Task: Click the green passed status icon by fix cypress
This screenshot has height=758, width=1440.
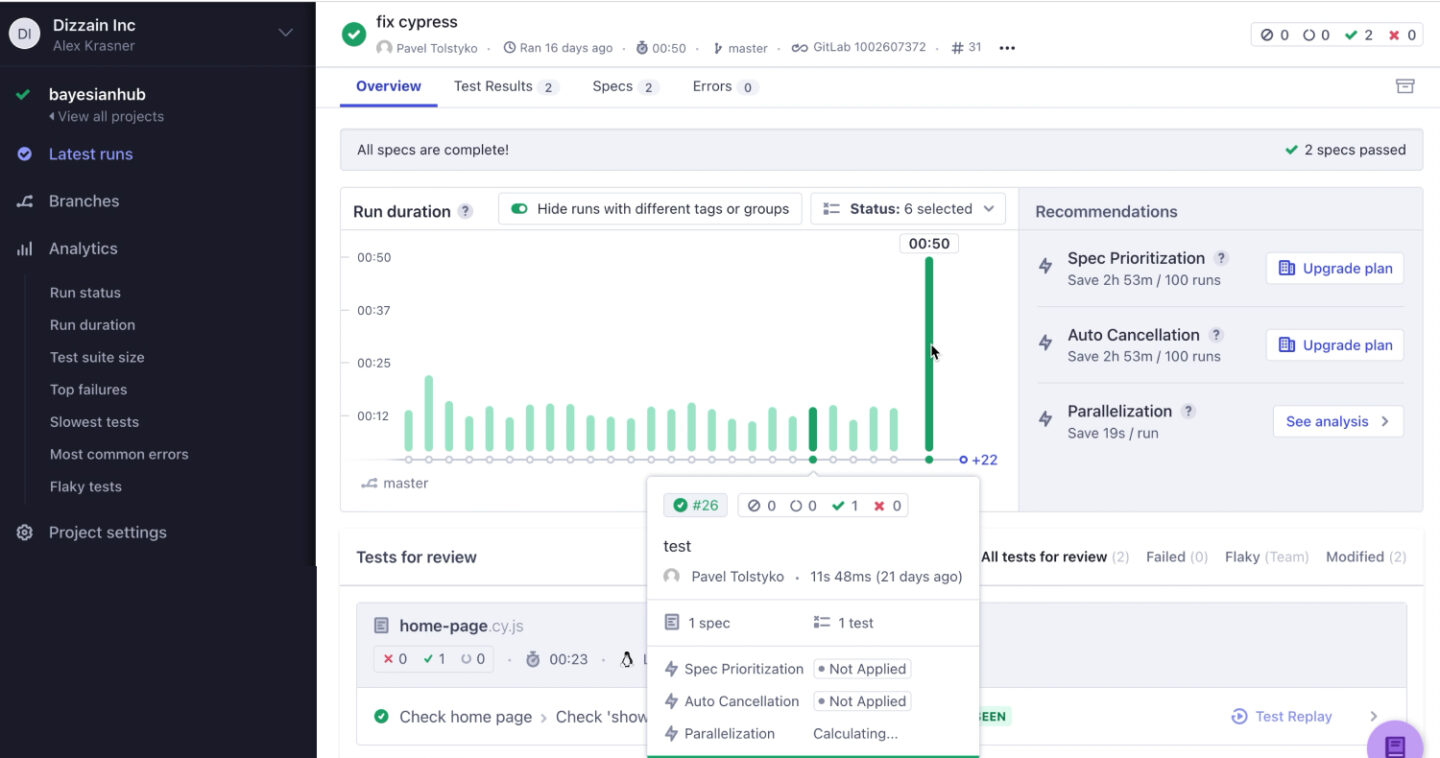Action: pyautogui.click(x=354, y=34)
